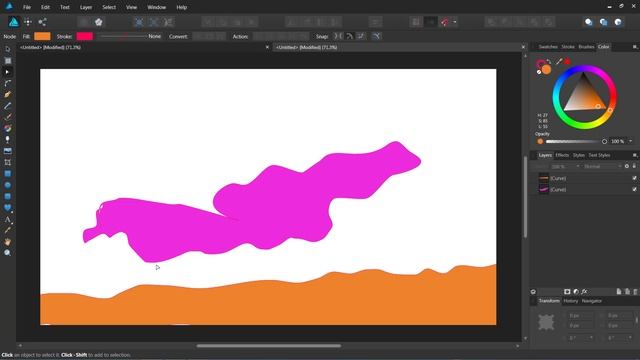Image resolution: width=640 pixels, height=360 pixels.
Task: Select the Artboard tool
Action: pyautogui.click(x=7, y=60)
